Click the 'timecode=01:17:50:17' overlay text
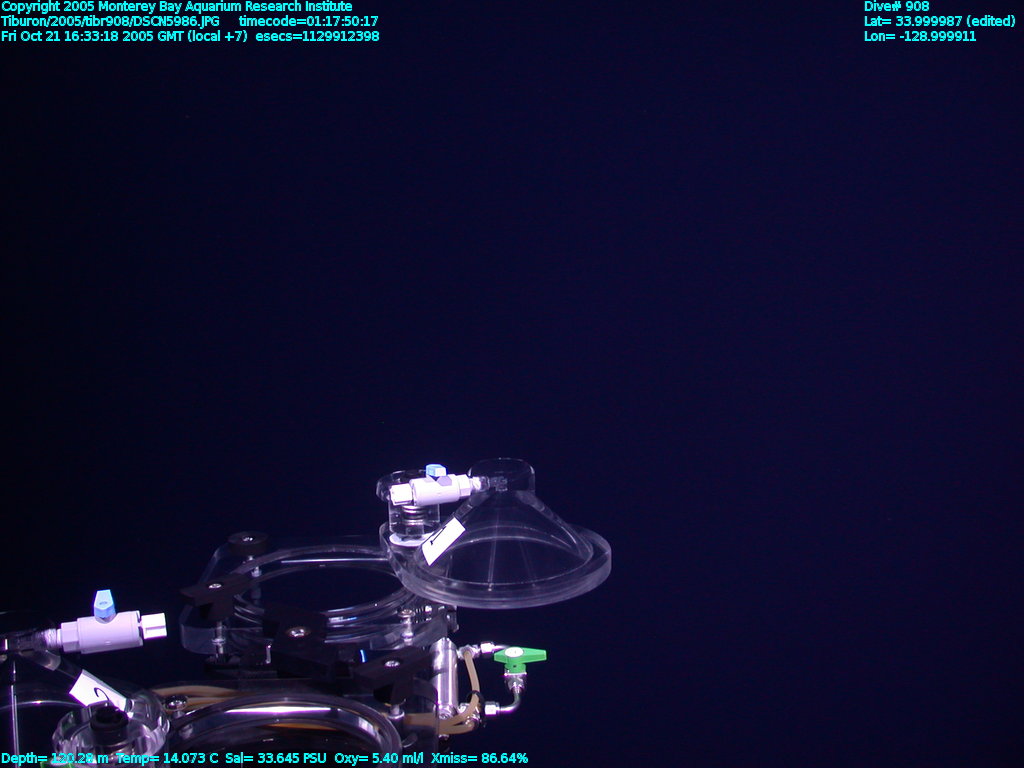 pos(308,21)
